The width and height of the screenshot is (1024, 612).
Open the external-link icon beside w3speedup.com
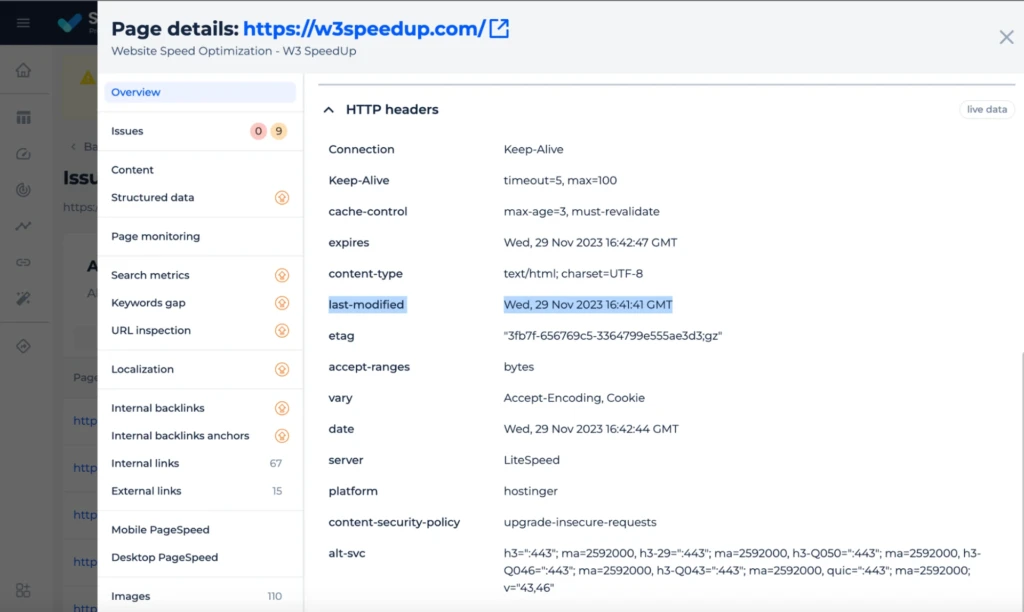[x=498, y=30]
